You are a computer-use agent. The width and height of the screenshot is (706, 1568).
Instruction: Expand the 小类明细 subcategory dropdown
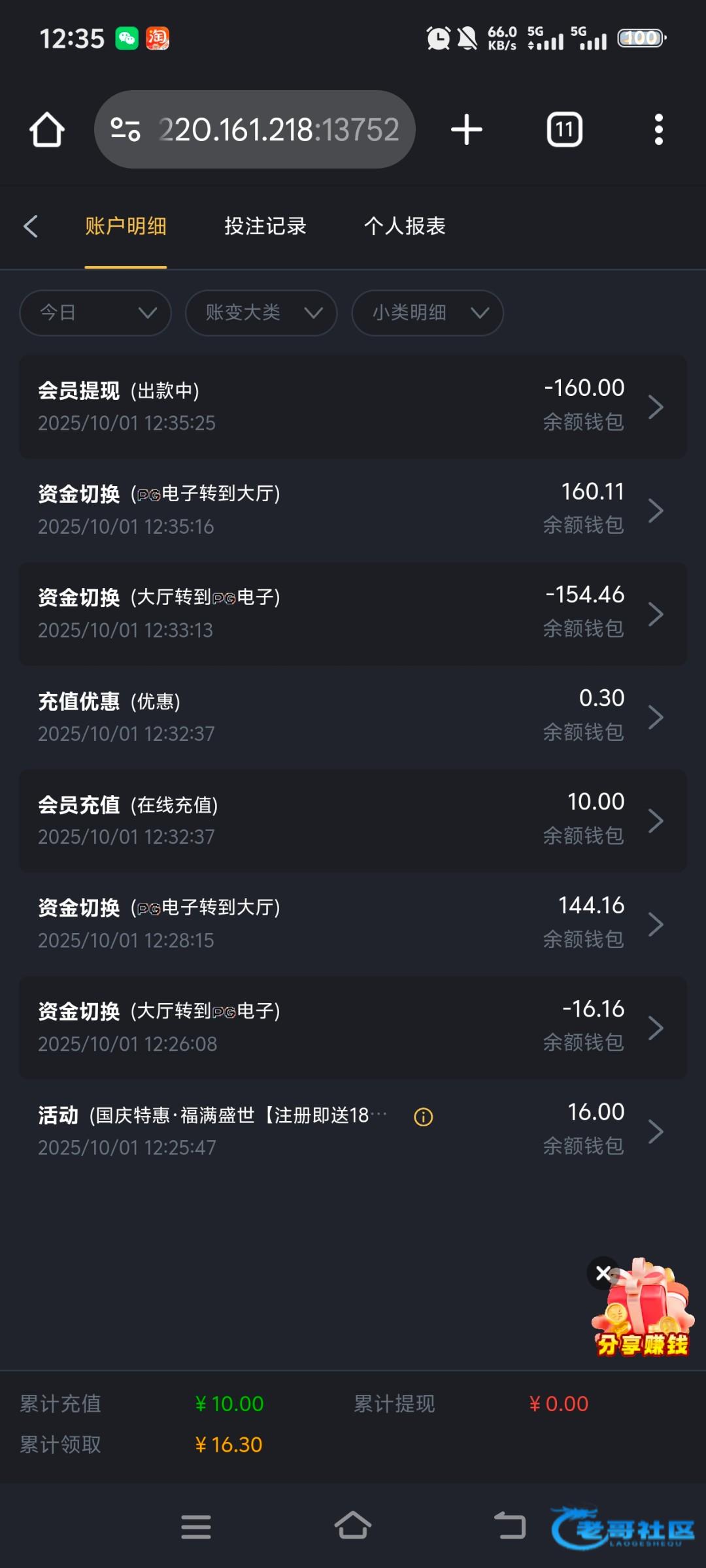point(428,313)
